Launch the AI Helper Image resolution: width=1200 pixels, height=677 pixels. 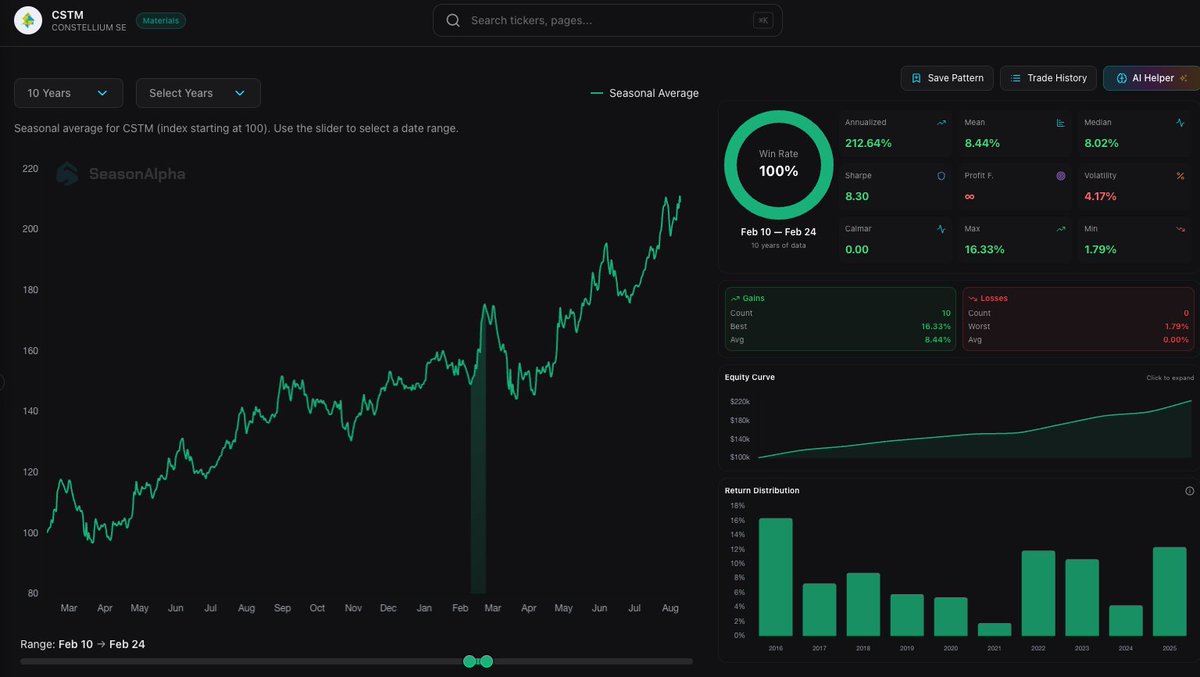1150,77
